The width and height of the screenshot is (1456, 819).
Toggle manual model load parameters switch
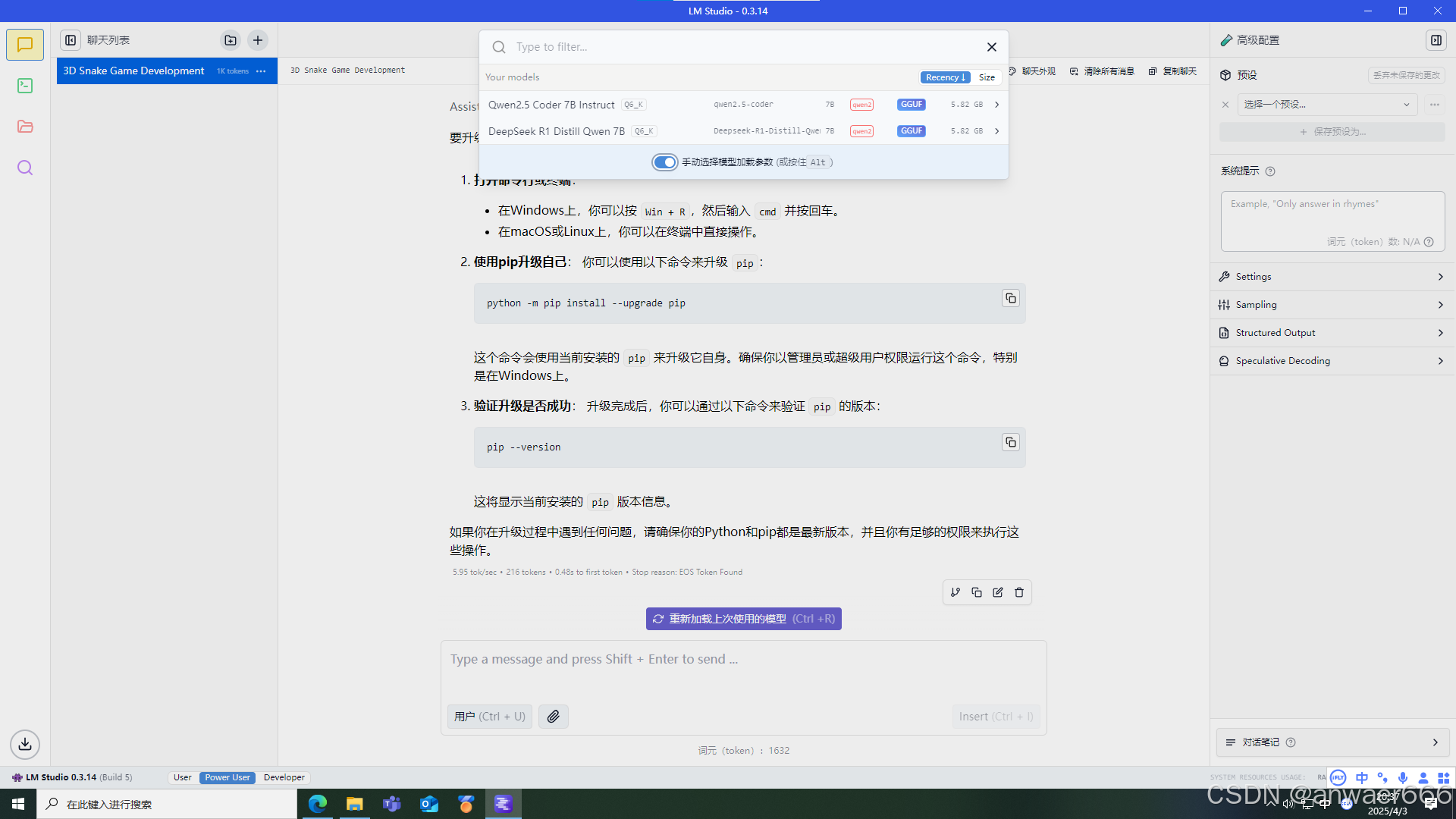point(665,162)
